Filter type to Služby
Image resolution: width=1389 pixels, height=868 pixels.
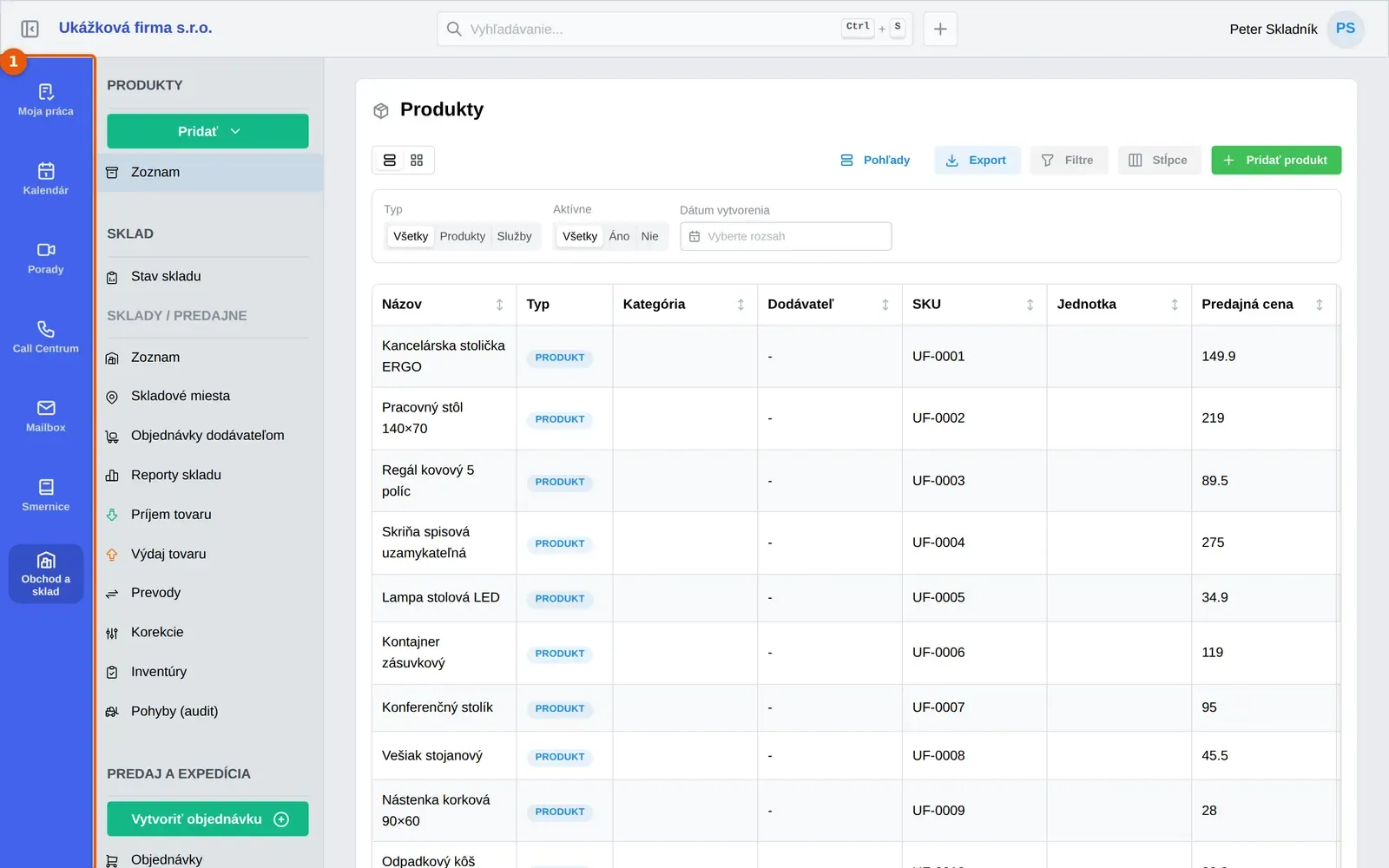(x=514, y=236)
